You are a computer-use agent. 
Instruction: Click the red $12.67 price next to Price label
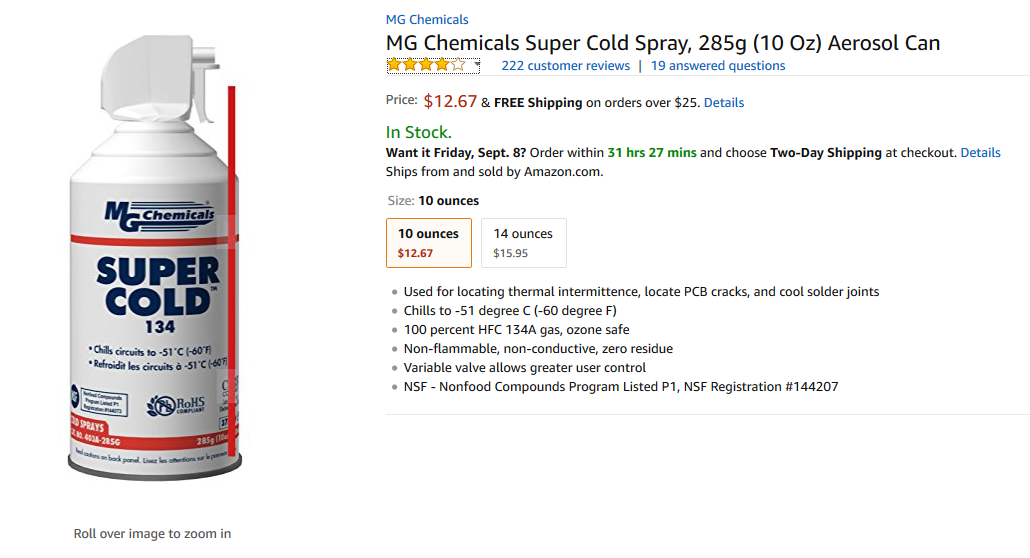pos(450,101)
